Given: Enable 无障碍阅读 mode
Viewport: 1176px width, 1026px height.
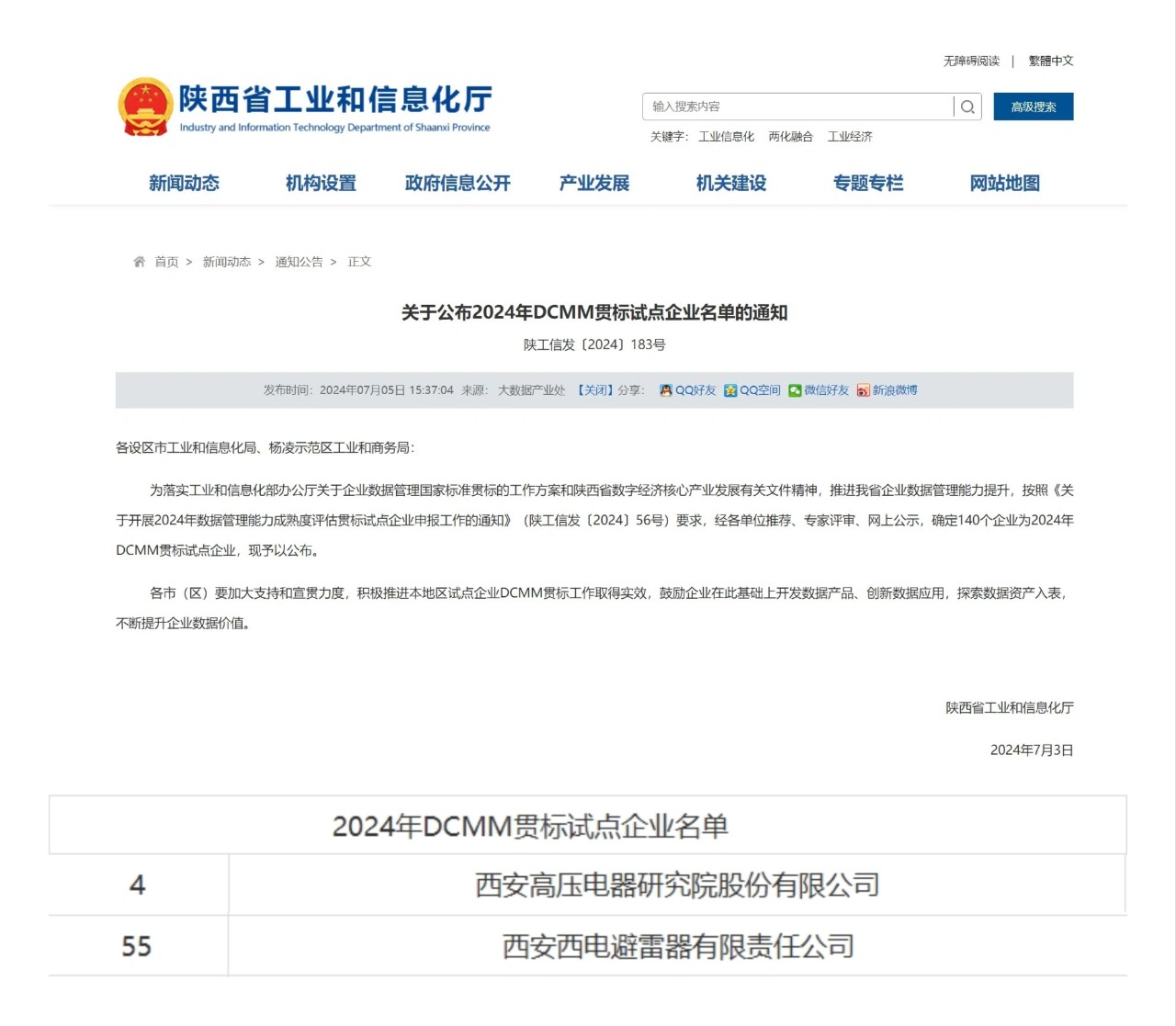Looking at the screenshot, I should 971,62.
